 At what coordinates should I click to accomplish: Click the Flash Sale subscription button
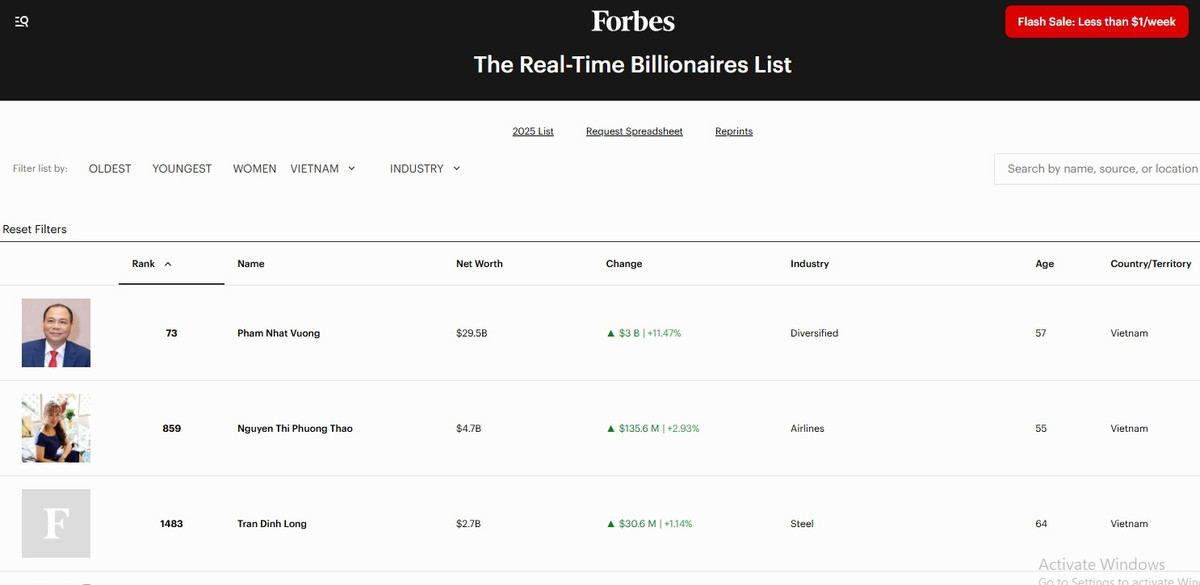click(1096, 22)
